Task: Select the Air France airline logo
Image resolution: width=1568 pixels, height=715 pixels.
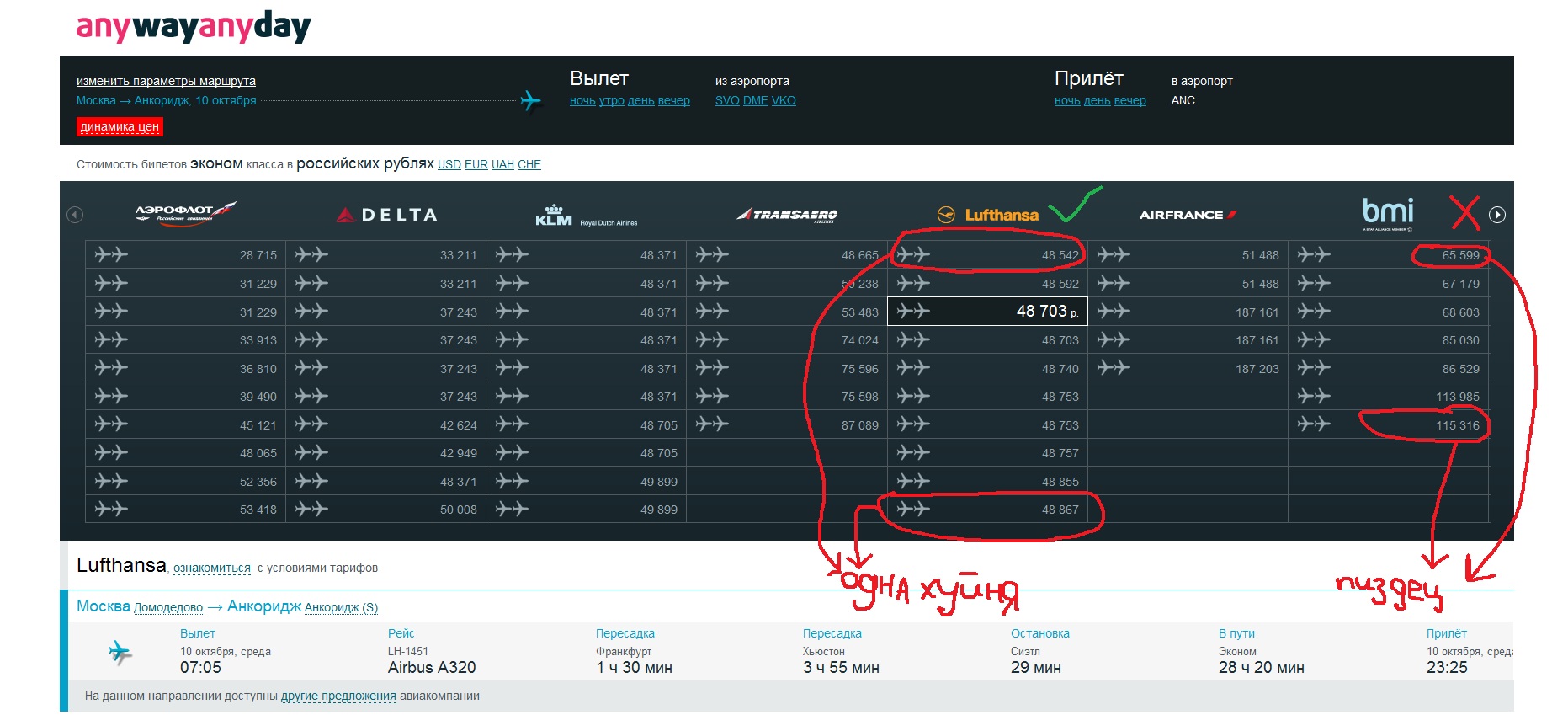Action: coord(1188,215)
